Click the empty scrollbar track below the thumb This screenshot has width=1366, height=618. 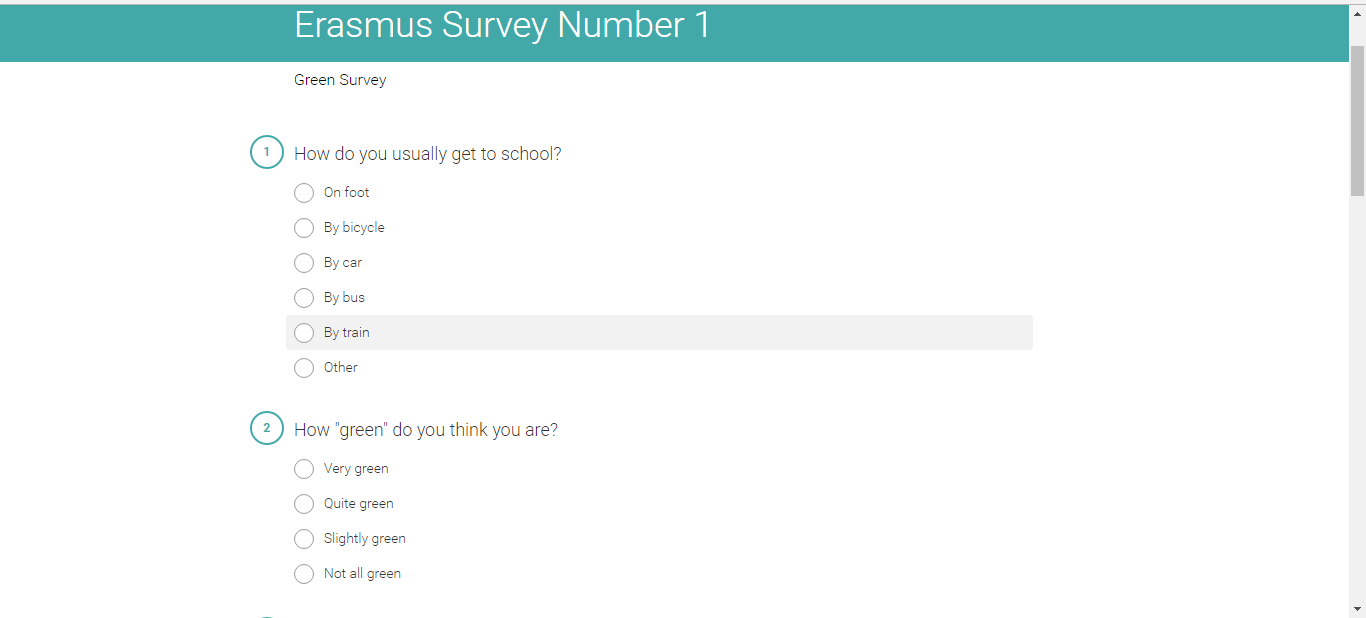point(1357,400)
